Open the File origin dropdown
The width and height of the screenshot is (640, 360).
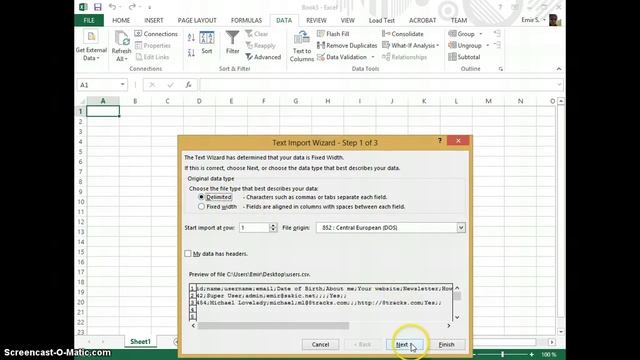461,228
